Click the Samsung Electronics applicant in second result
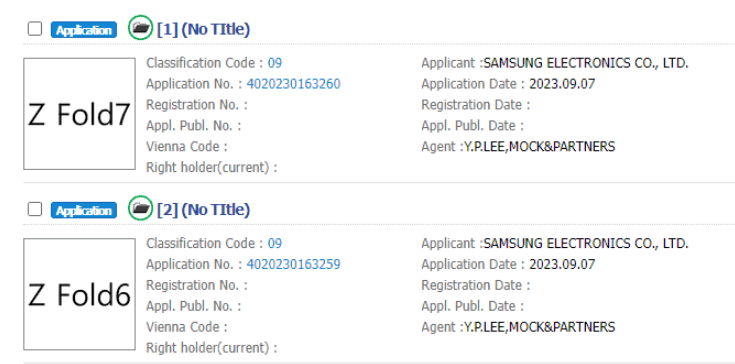This screenshot has width=735, height=364. point(586,243)
